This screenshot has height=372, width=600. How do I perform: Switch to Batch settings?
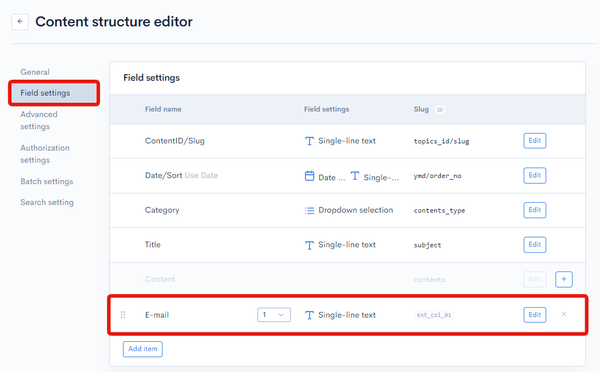47,181
